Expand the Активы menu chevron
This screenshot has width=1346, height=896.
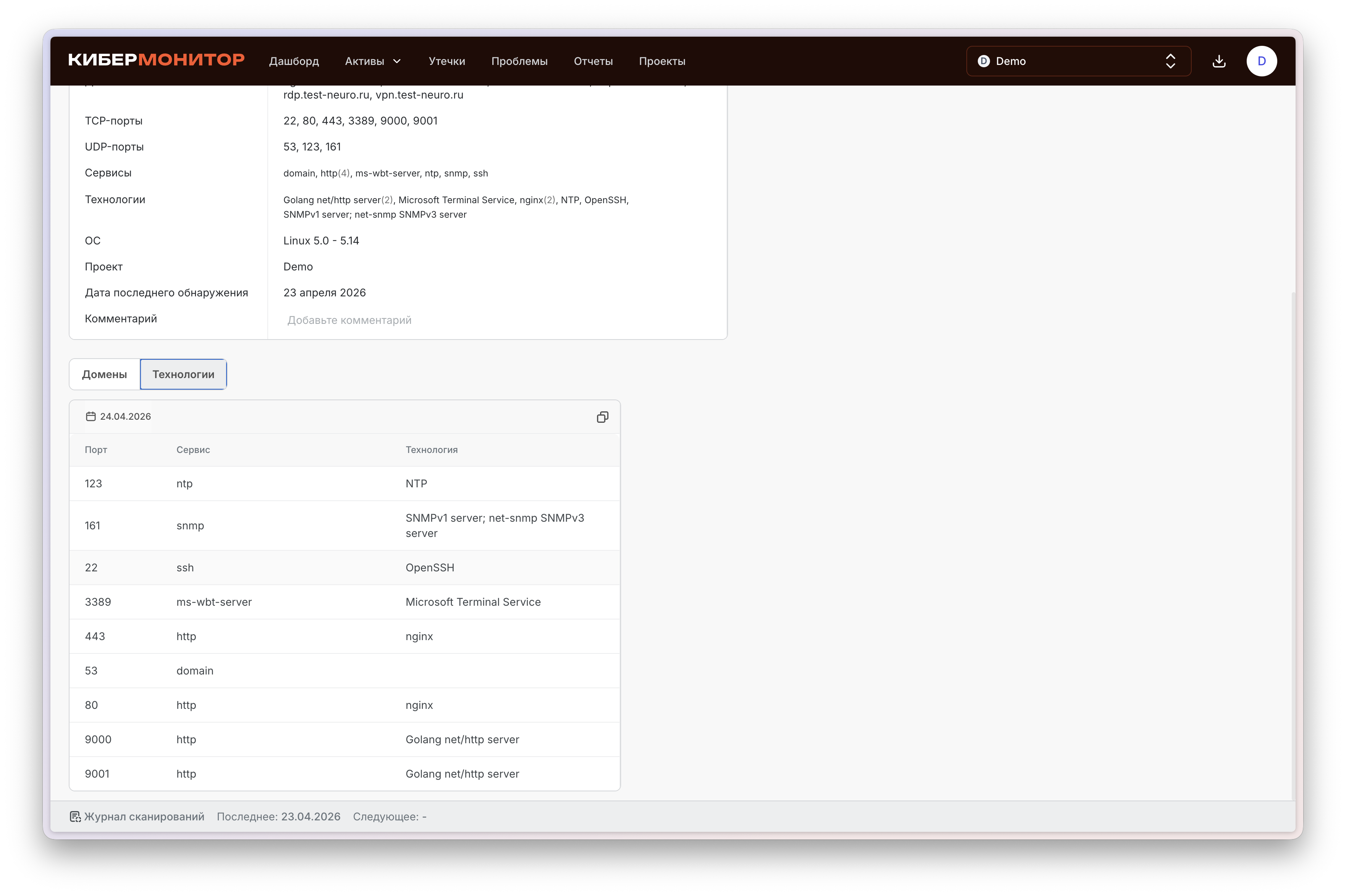click(x=398, y=61)
